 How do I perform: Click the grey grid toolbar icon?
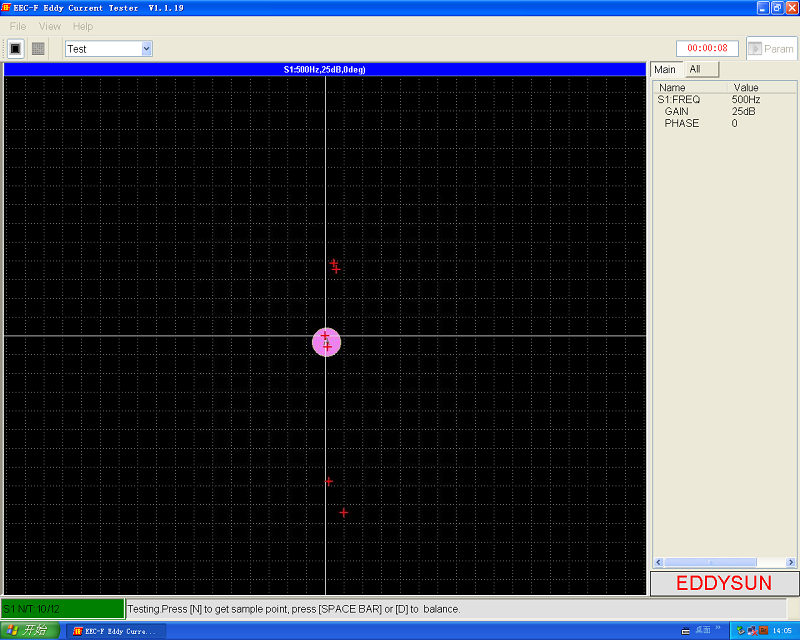click(x=38, y=48)
